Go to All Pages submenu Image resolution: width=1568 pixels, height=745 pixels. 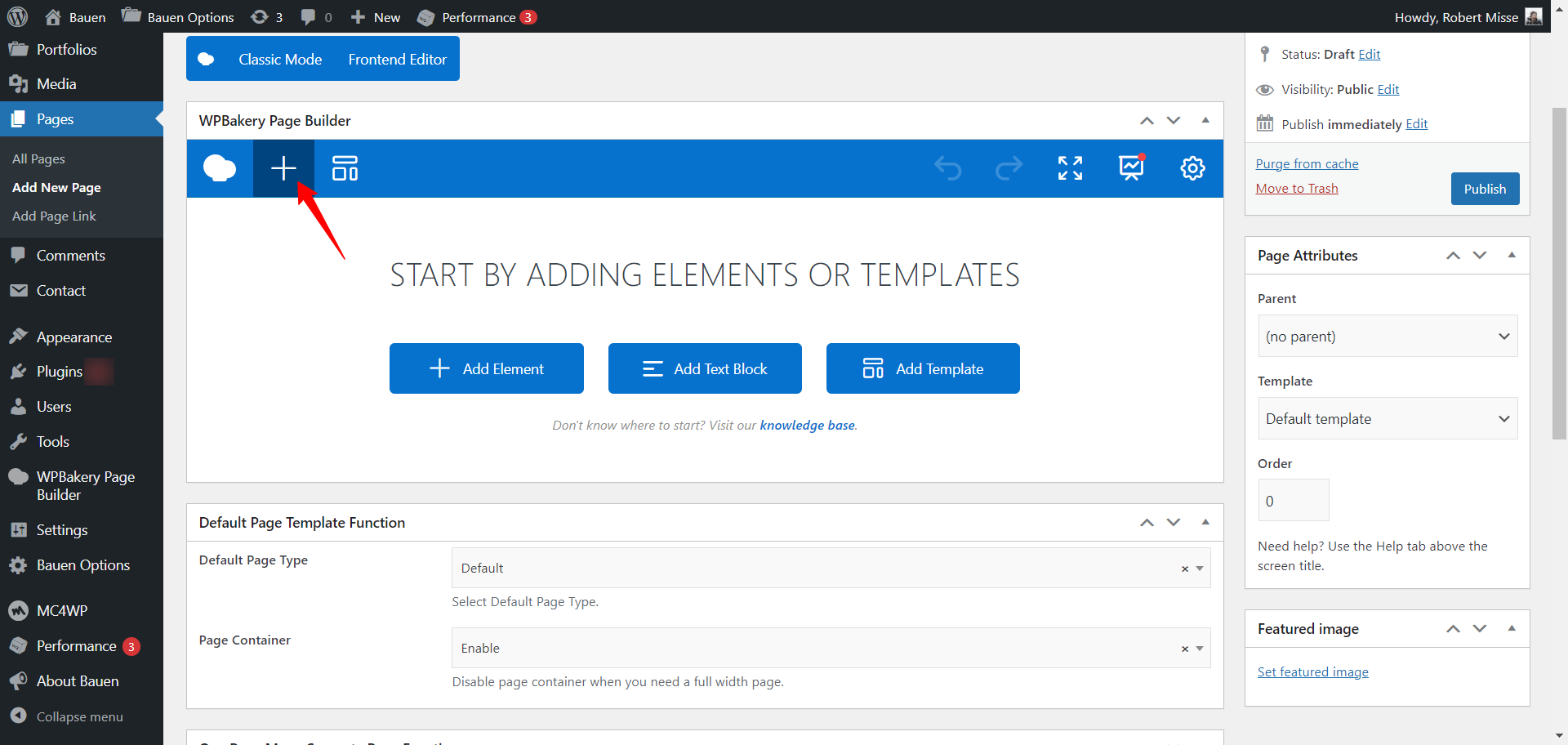pyautogui.click(x=38, y=159)
